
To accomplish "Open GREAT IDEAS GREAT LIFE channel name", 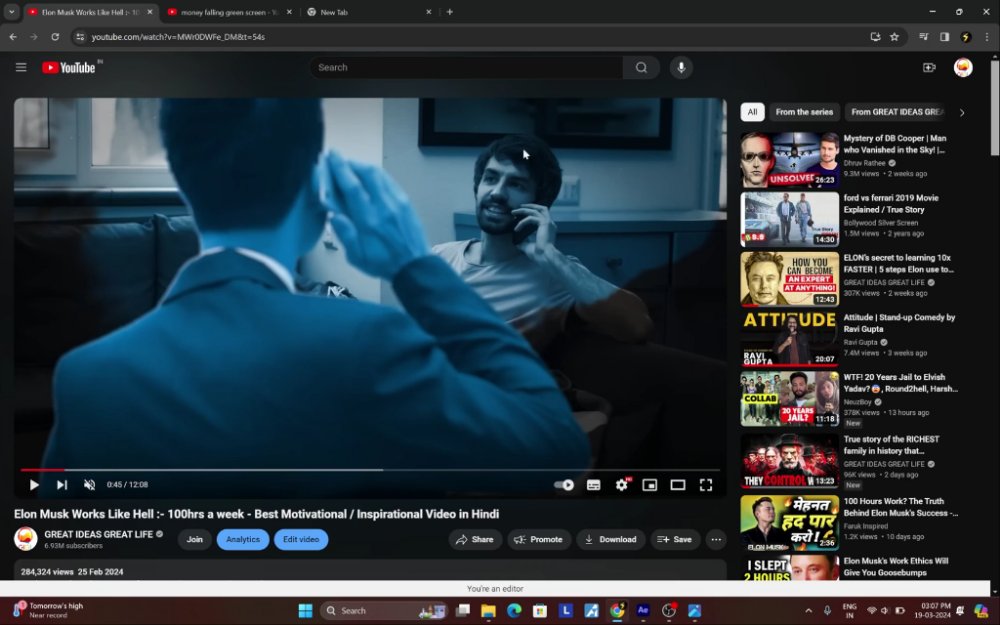I will 99,534.
